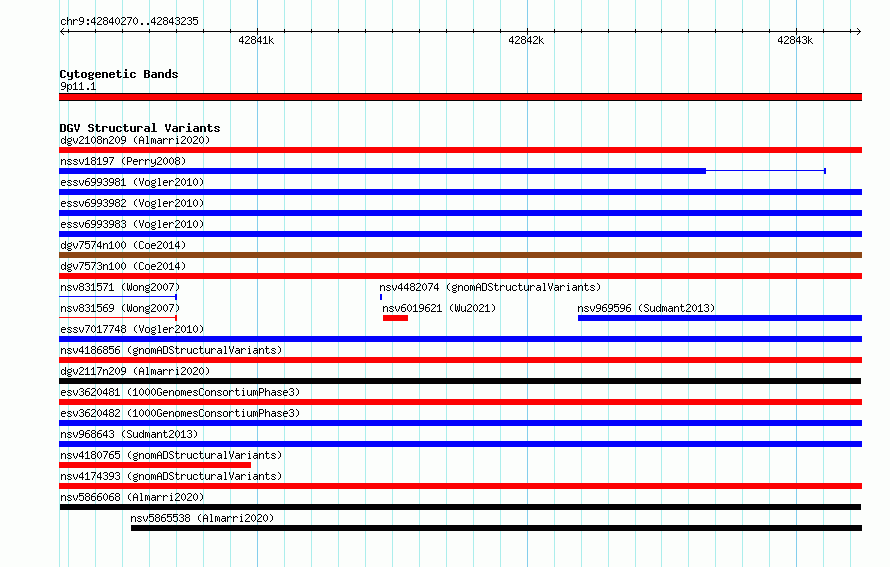Select the red esv3620481 bar
Screen dimensions: 890x567
[460, 402]
